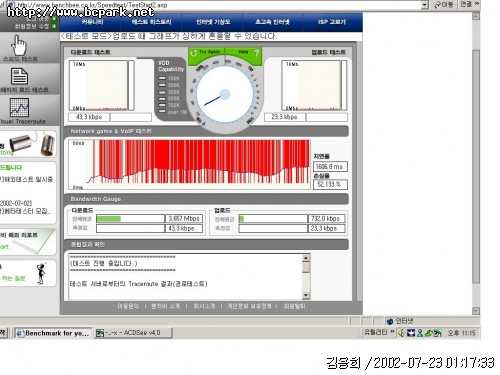This screenshot has width=500, height=375.
Task: Open the ISP 고르기 navigation tab
Action: 332,22
